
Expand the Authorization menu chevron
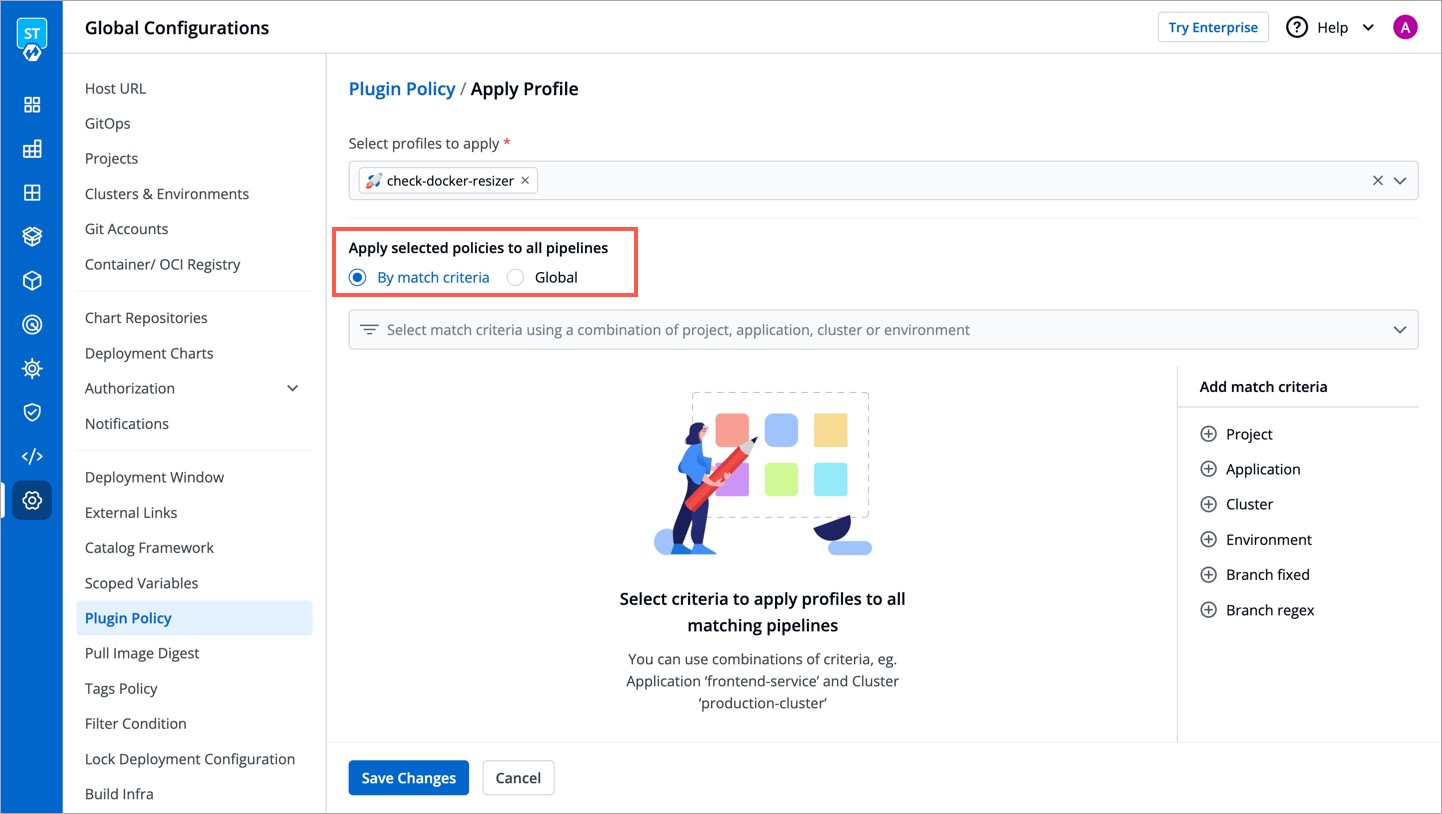tap(293, 388)
